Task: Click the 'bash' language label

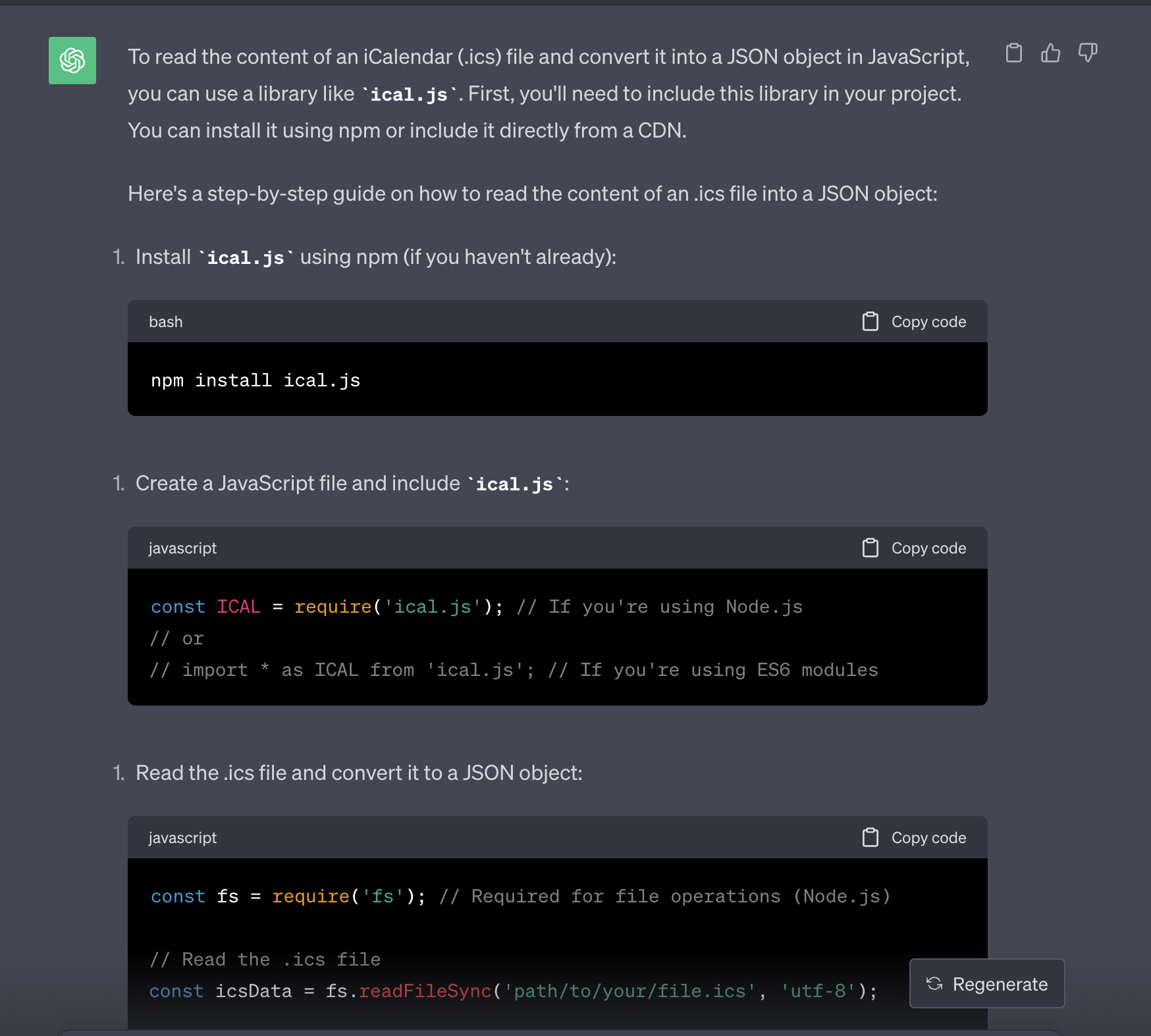Action: click(166, 322)
